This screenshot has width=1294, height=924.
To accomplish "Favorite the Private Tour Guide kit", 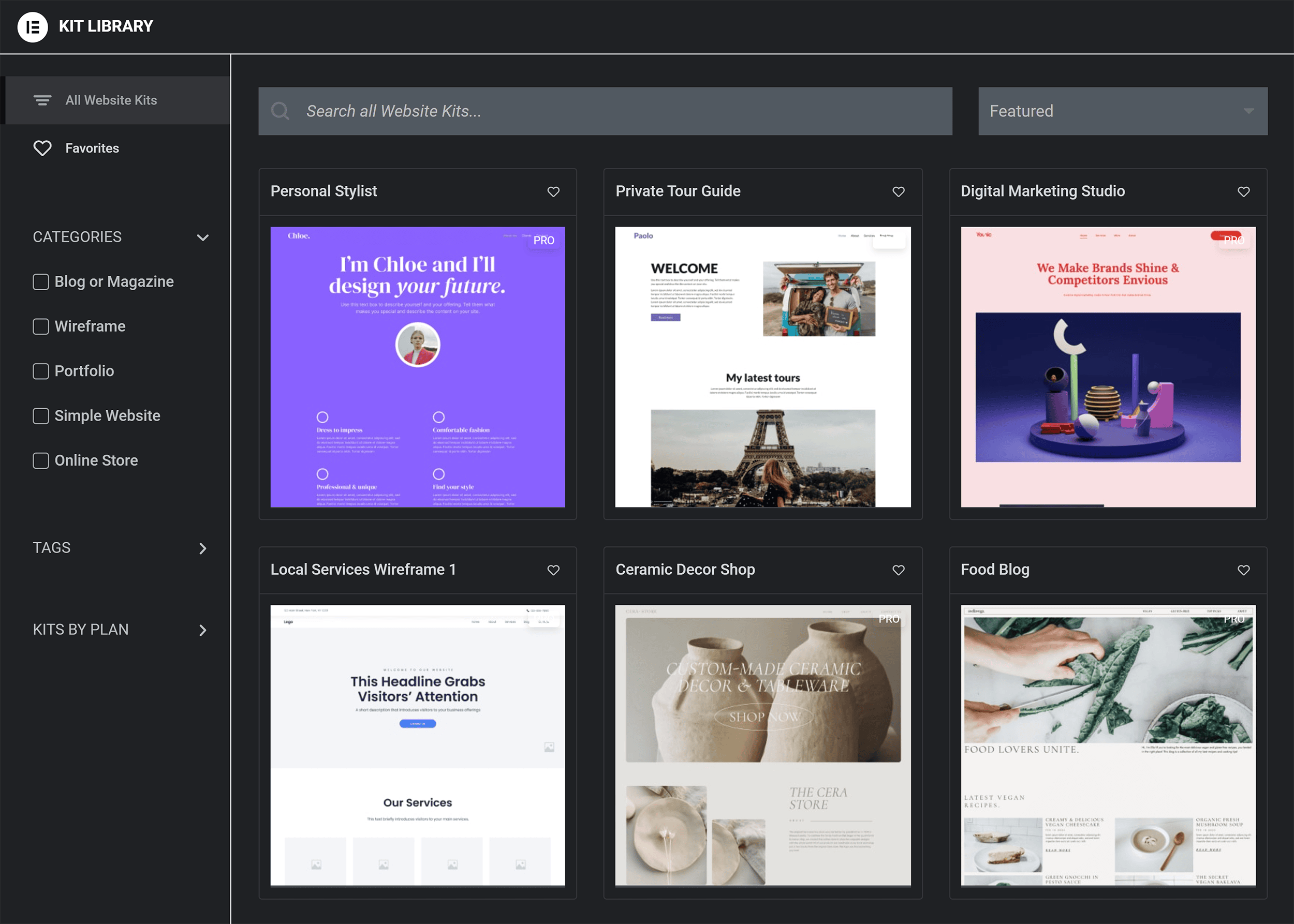I will 899,192.
